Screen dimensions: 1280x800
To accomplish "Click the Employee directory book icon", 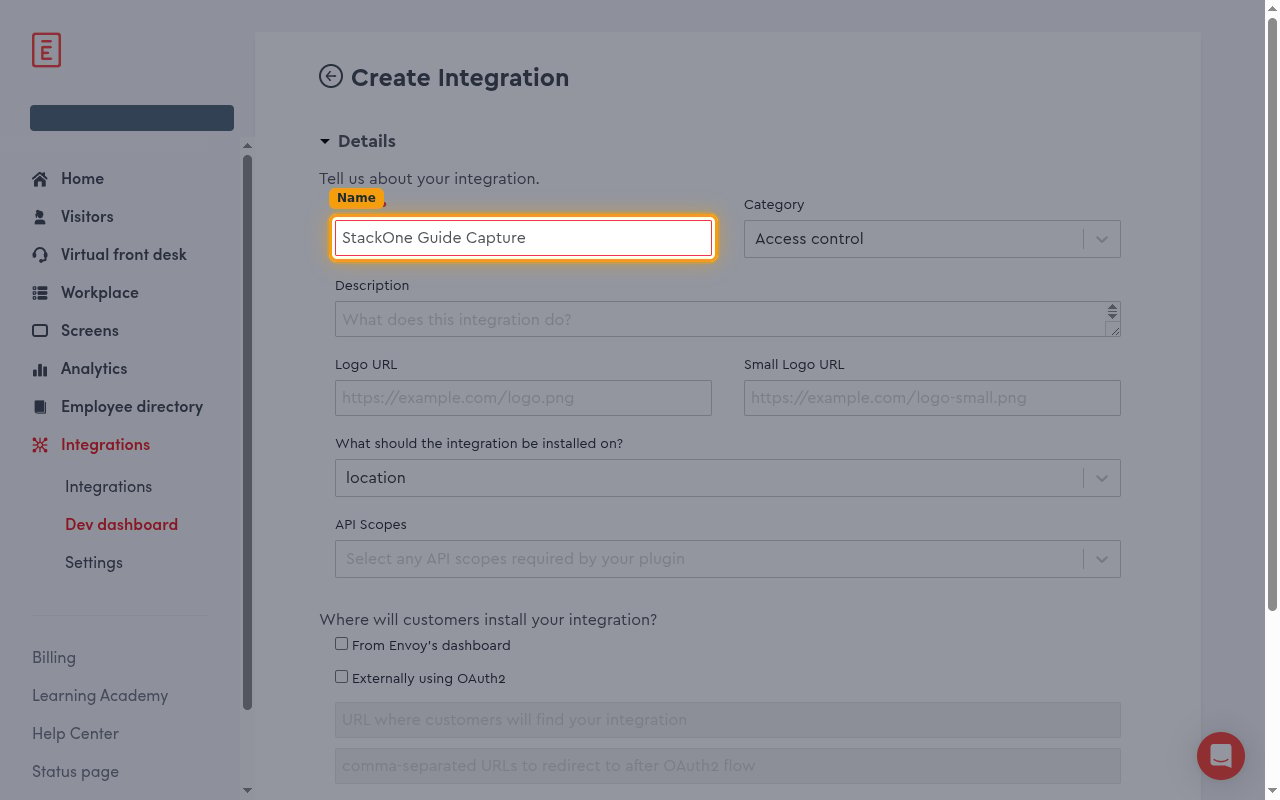I will click(x=40, y=407).
